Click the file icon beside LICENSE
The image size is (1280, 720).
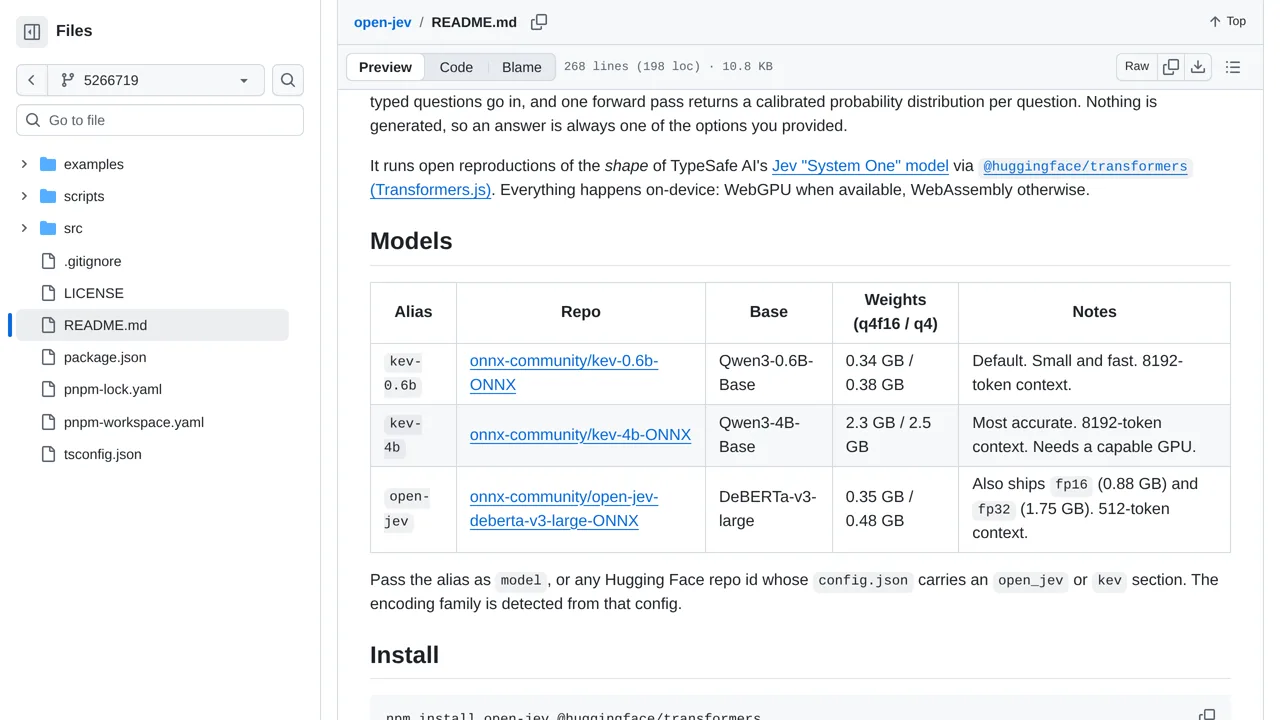coord(48,293)
